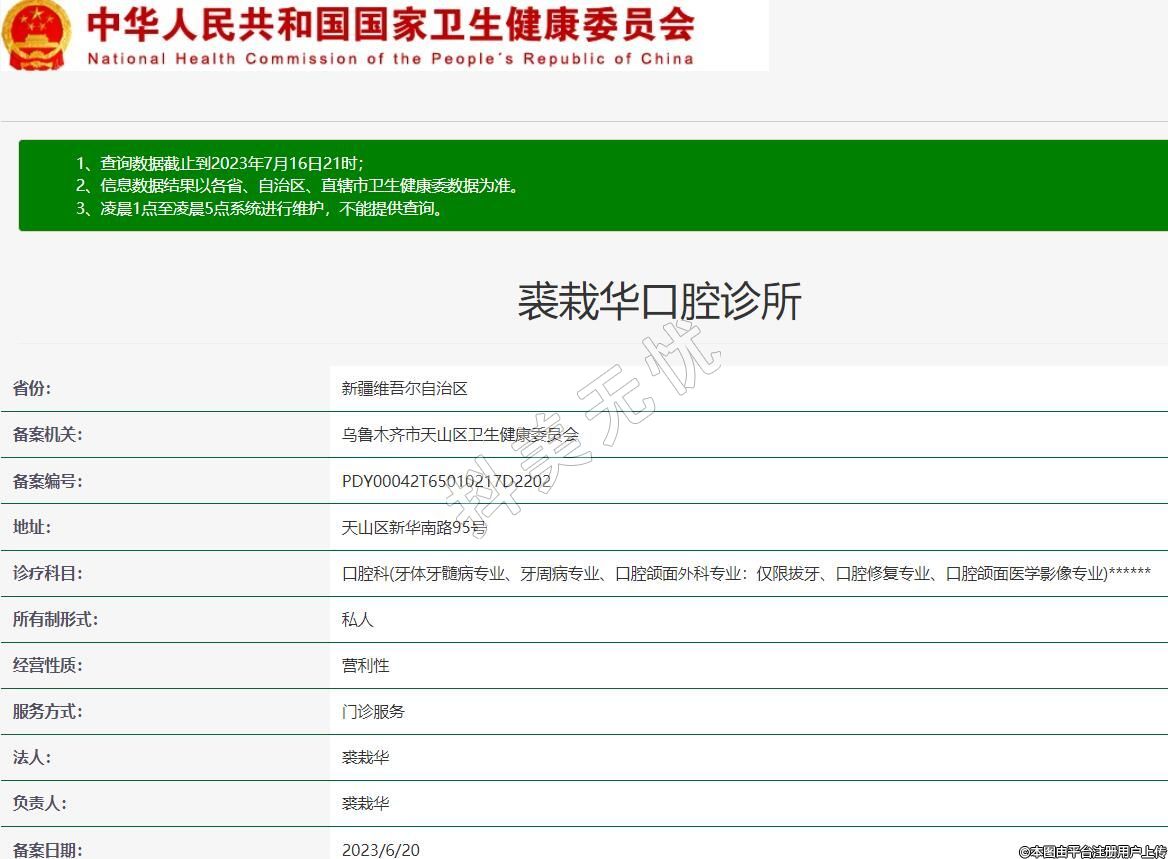This screenshot has width=1168, height=859.
Task: Click the 中华人民共和国国家卫生健康委员会 header title
Action: [x=390, y=25]
